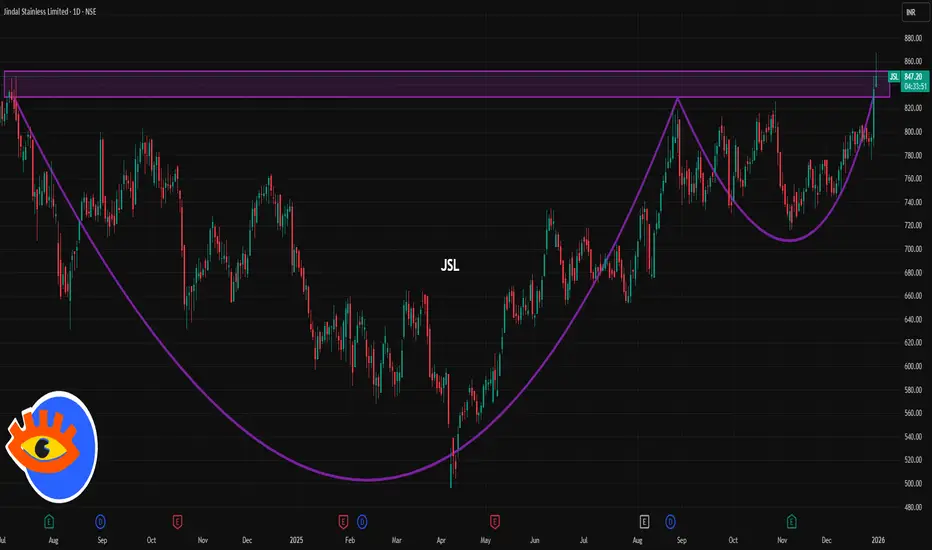Image resolution: width=932 pixels, height=550 pixels.
Task: Click the 580.00 price axis label
Action: (913, 390)
